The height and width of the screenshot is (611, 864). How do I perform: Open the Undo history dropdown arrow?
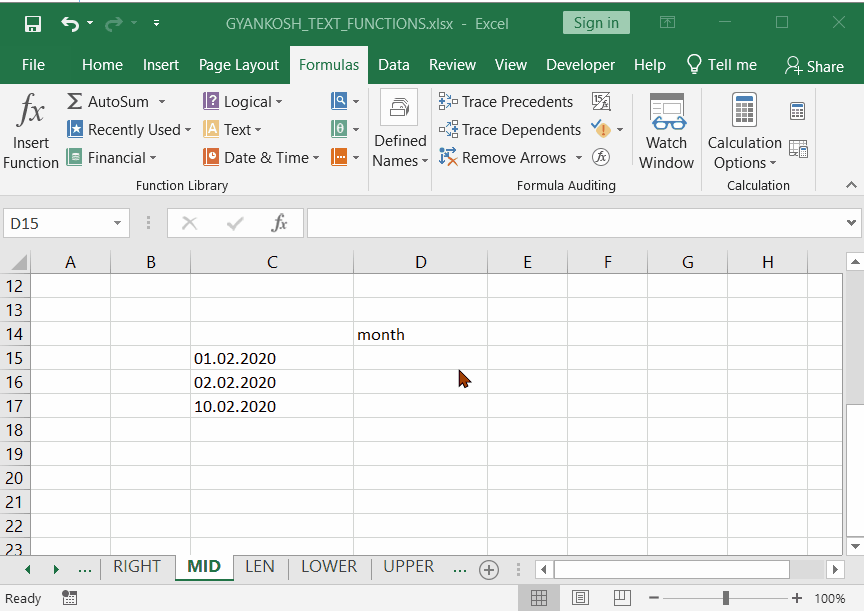tap(90, 23)
